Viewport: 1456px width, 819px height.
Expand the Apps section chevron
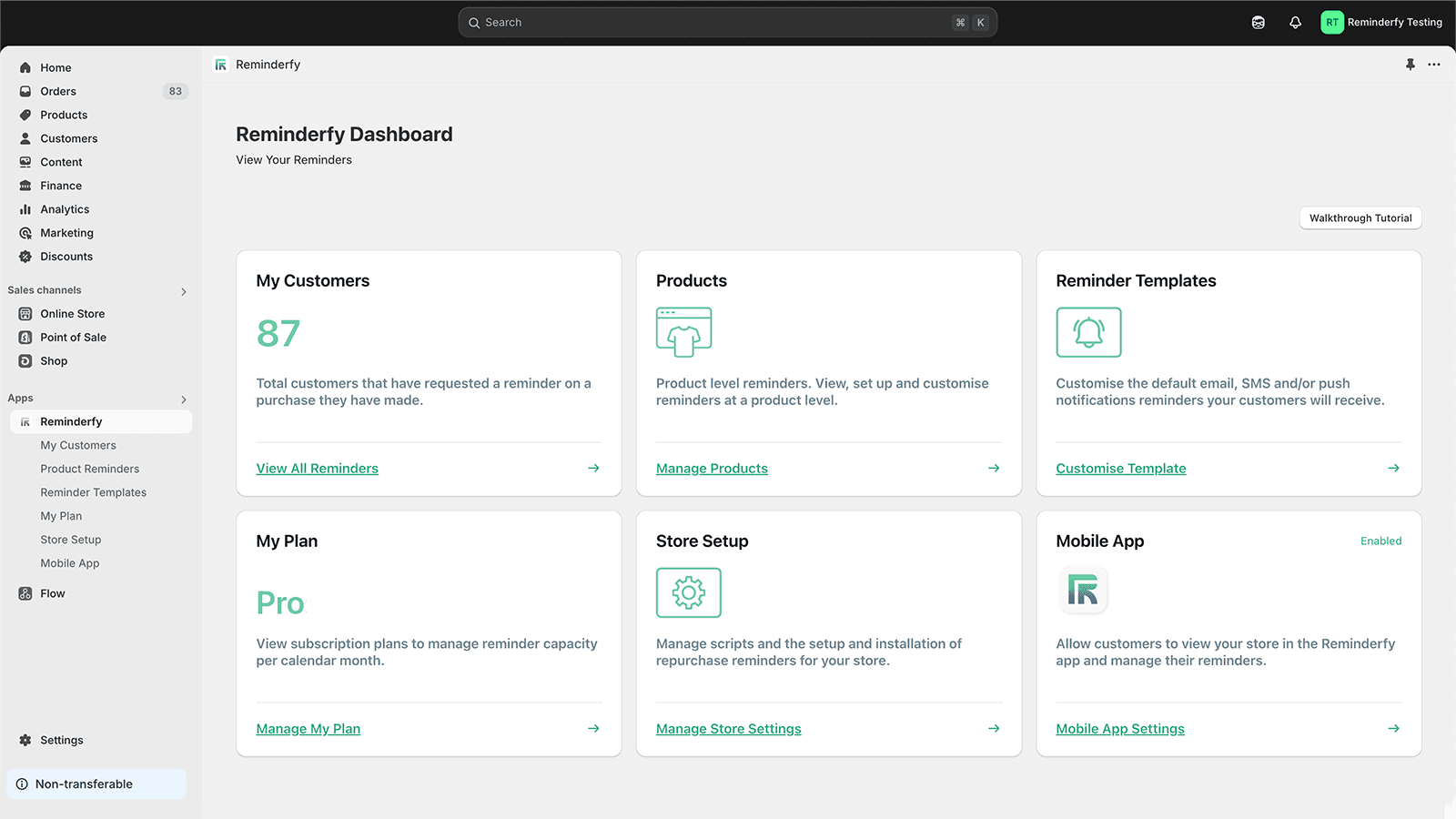point(184,399)
